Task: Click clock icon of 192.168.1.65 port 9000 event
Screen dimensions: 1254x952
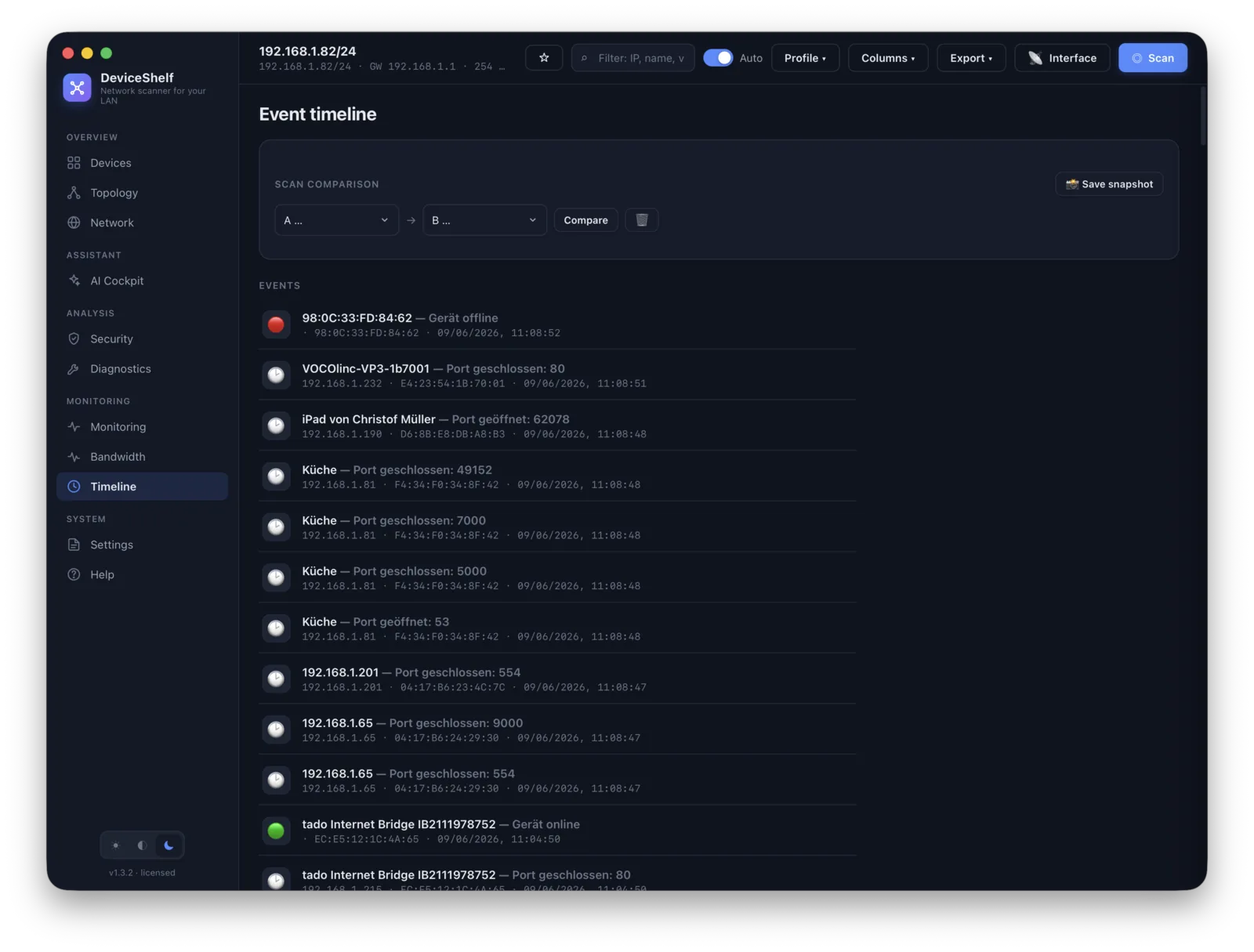Action: pos(276,729)
